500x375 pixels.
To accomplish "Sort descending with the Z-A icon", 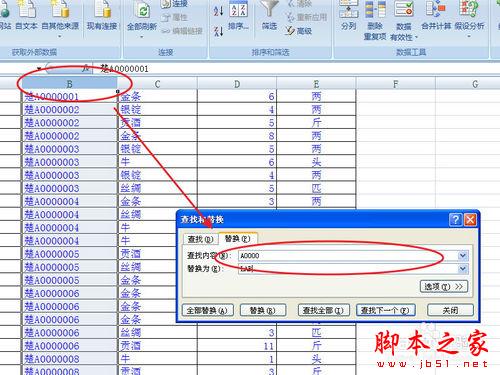I will (218, 31).
